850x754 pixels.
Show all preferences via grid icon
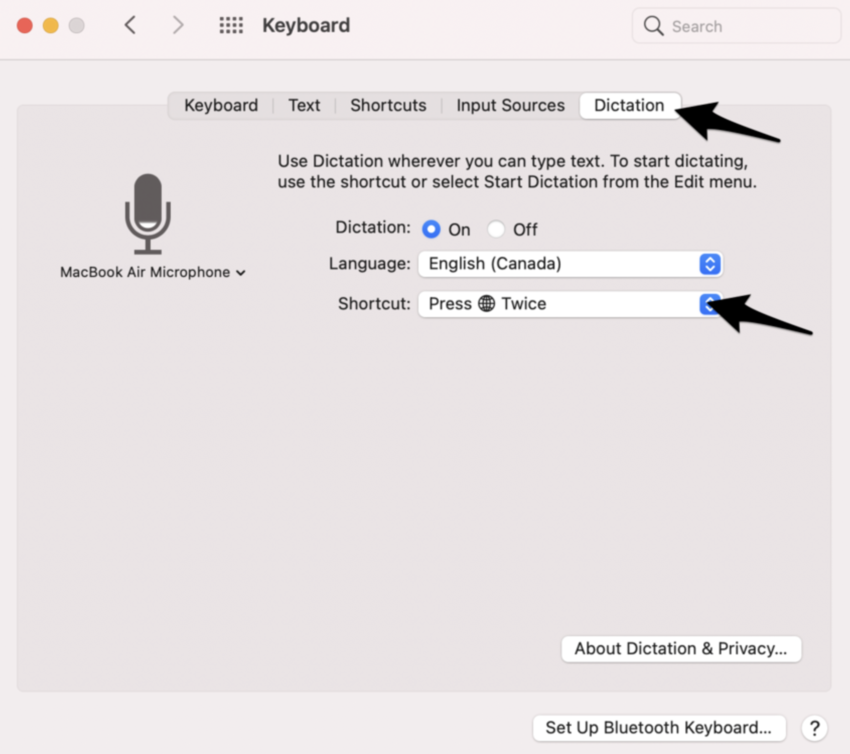231,26
